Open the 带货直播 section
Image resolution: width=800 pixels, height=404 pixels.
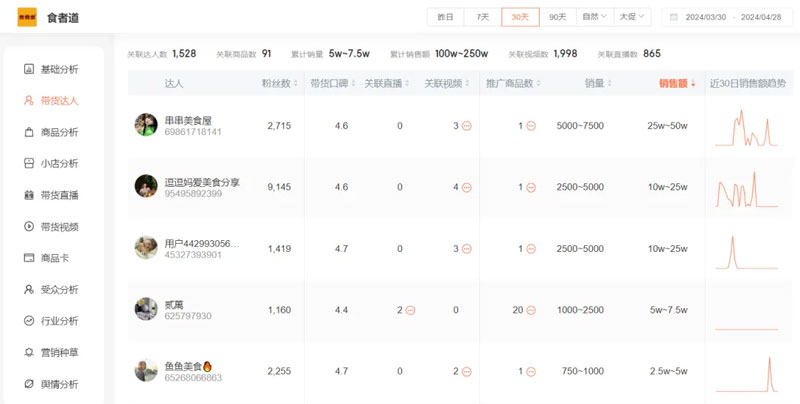(x=58, y=195)
